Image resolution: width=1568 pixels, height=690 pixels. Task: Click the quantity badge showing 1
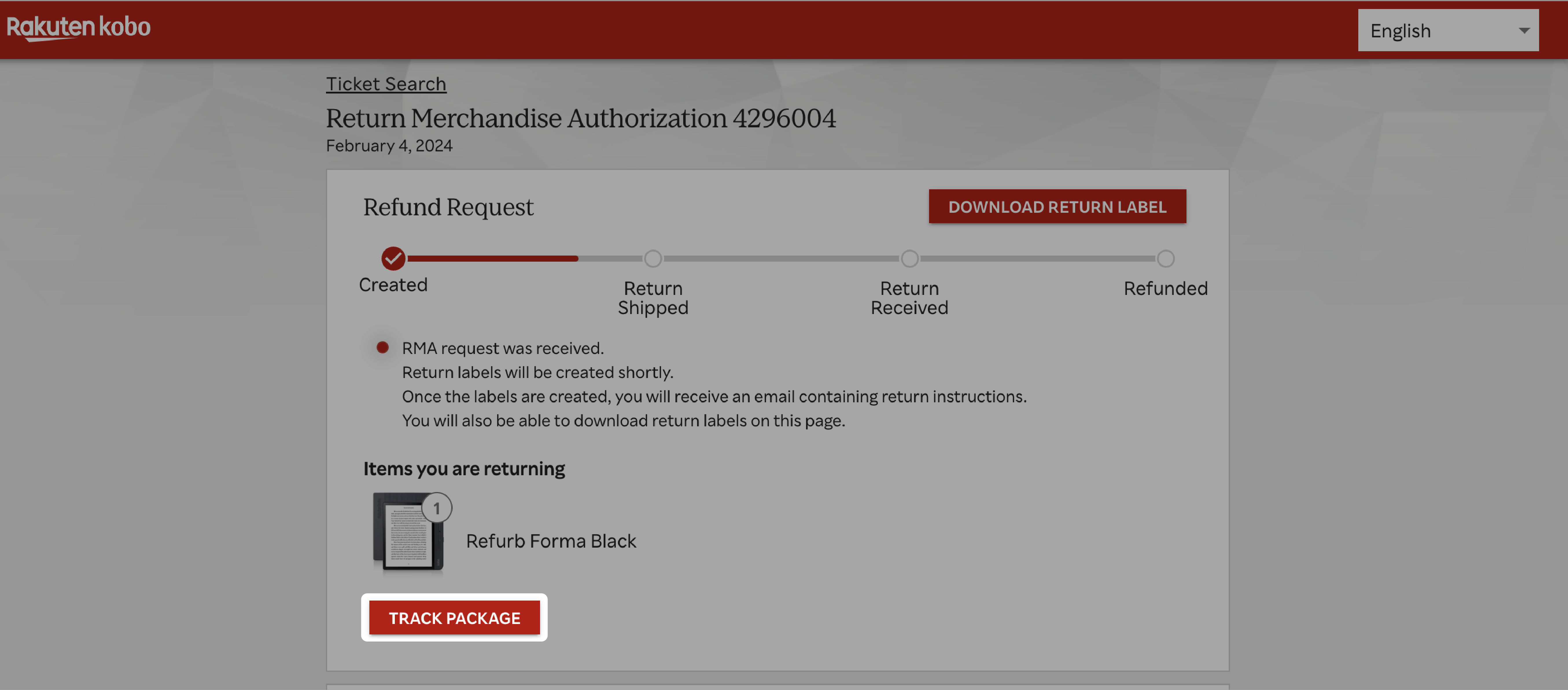[436, 508]
